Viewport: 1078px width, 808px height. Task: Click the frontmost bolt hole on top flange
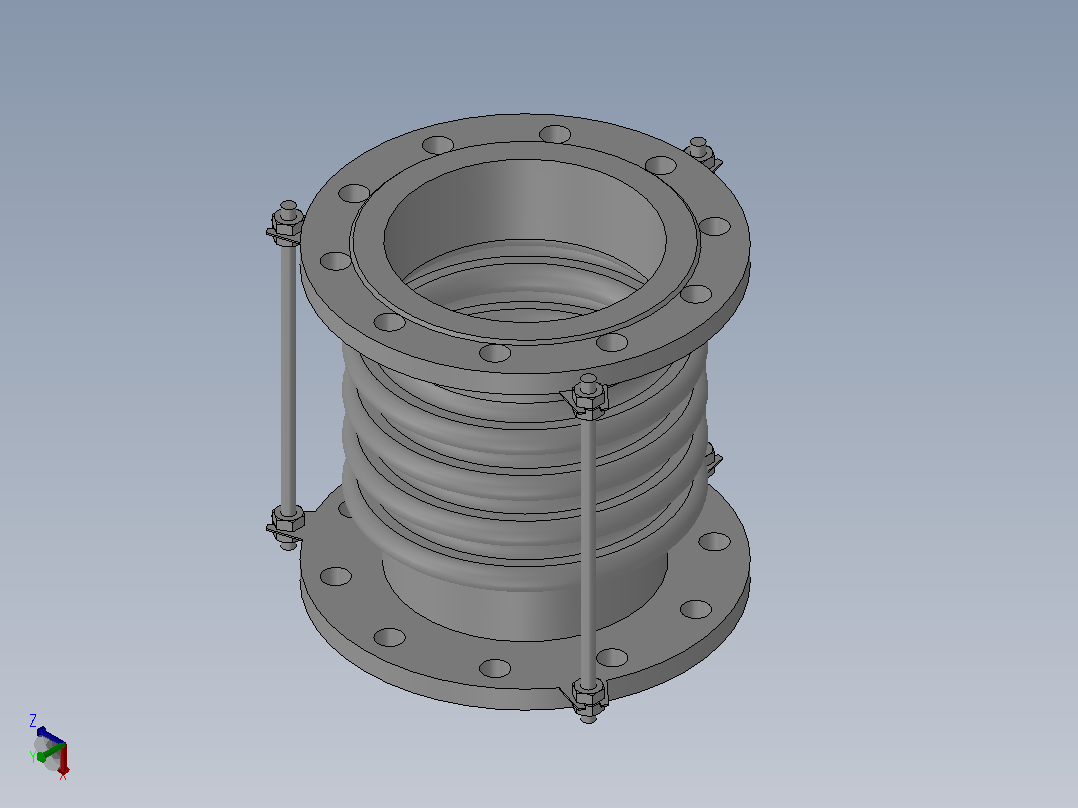[495, 353]
